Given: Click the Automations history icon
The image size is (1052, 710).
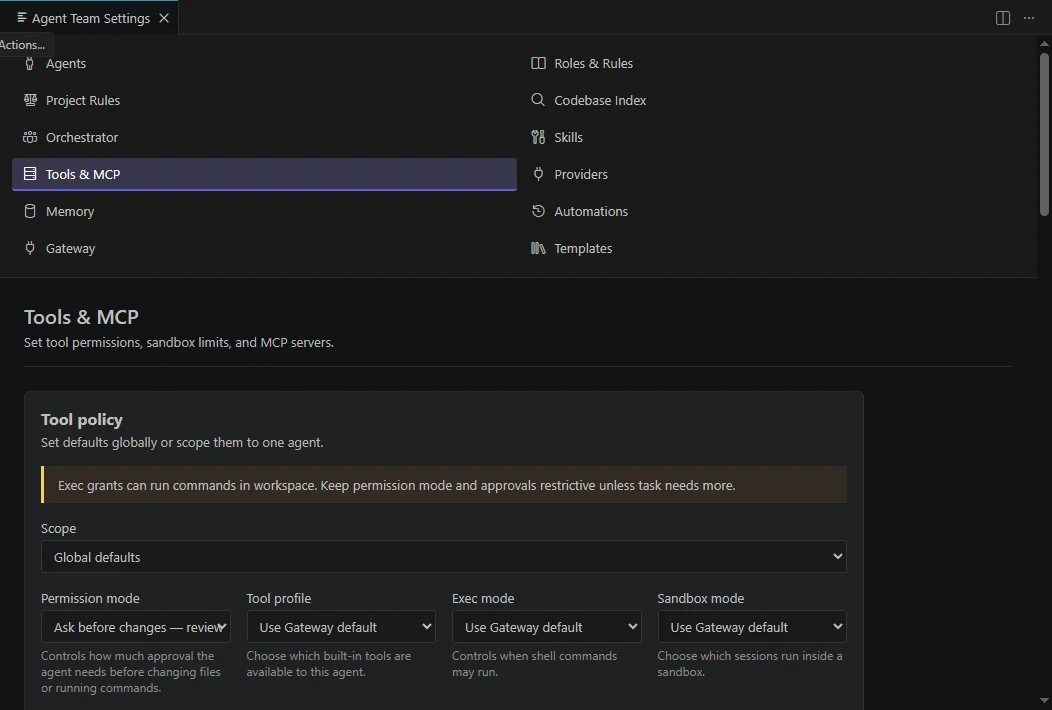Looking at the screenshot, I should coord(538,211).
